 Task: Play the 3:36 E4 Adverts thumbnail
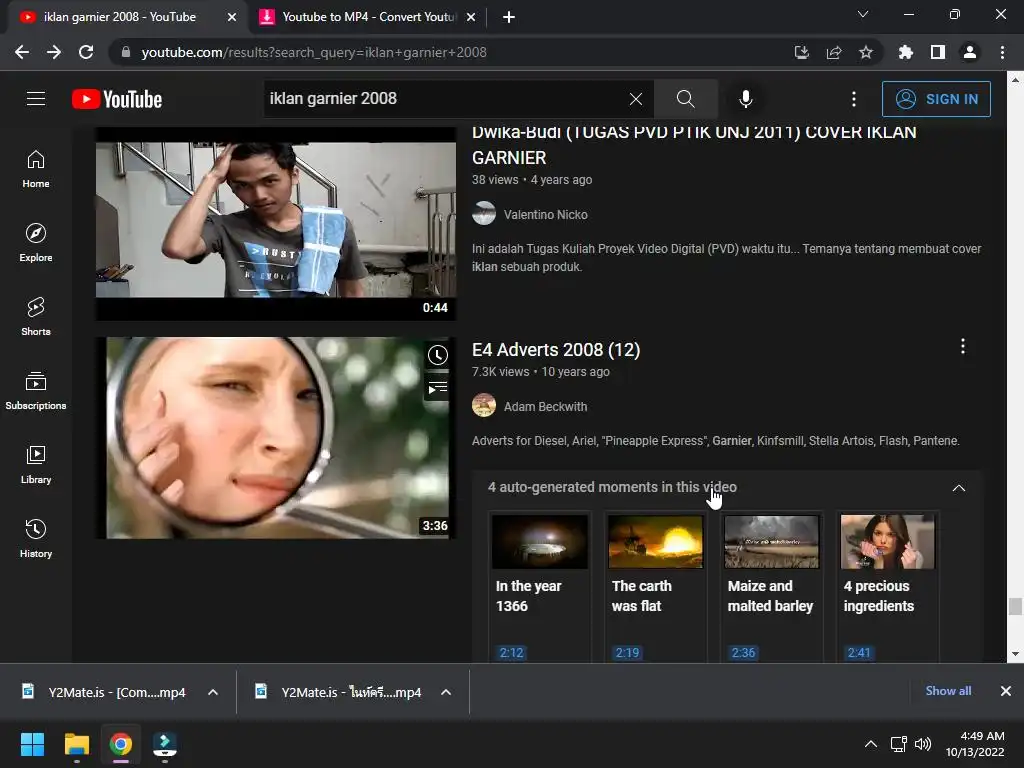(x=276, y=438)
